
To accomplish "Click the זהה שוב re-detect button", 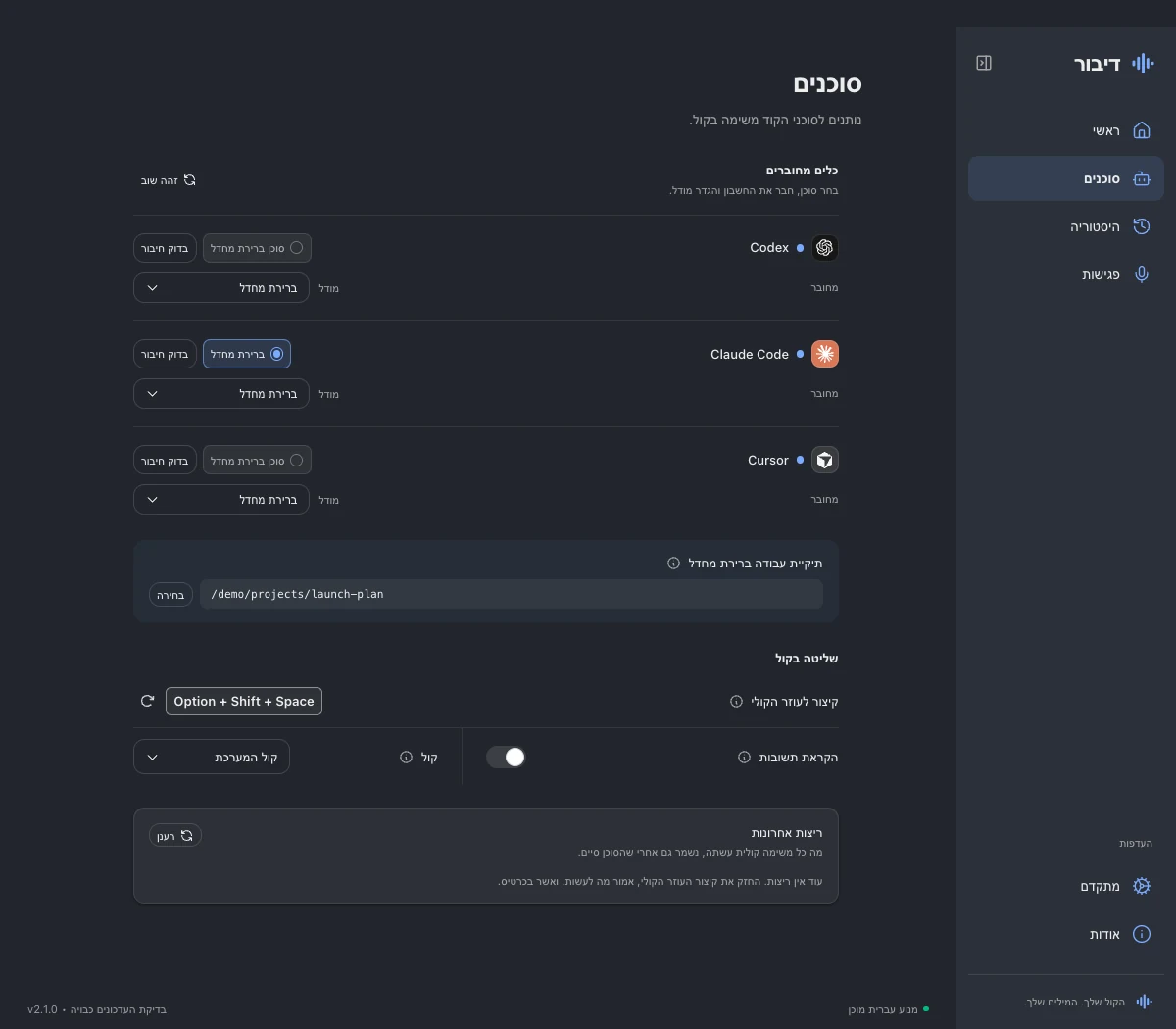I will (x=169, y=180).
